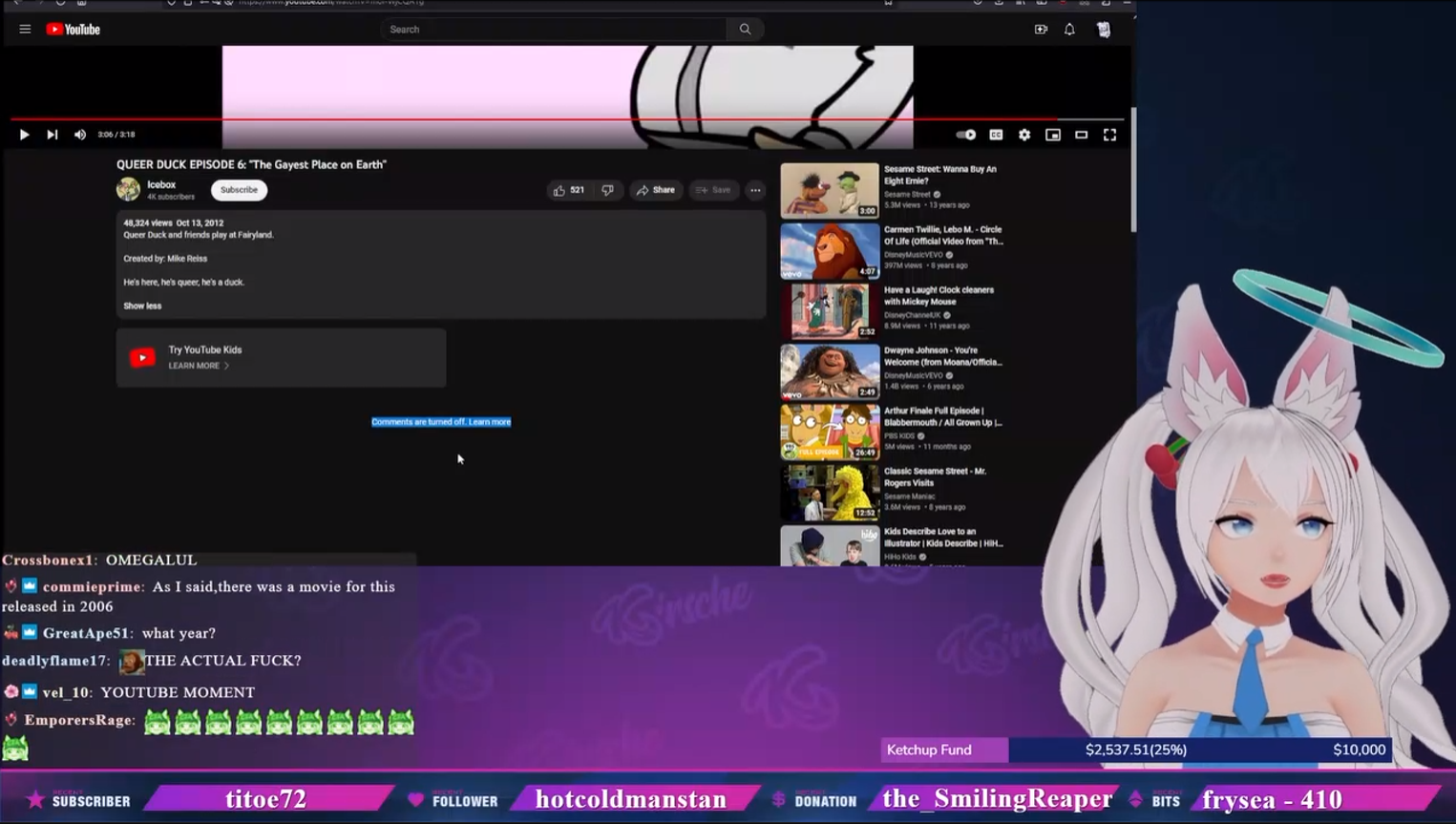Mute the video volume
Screen dimensions: 1456x824
80,135
